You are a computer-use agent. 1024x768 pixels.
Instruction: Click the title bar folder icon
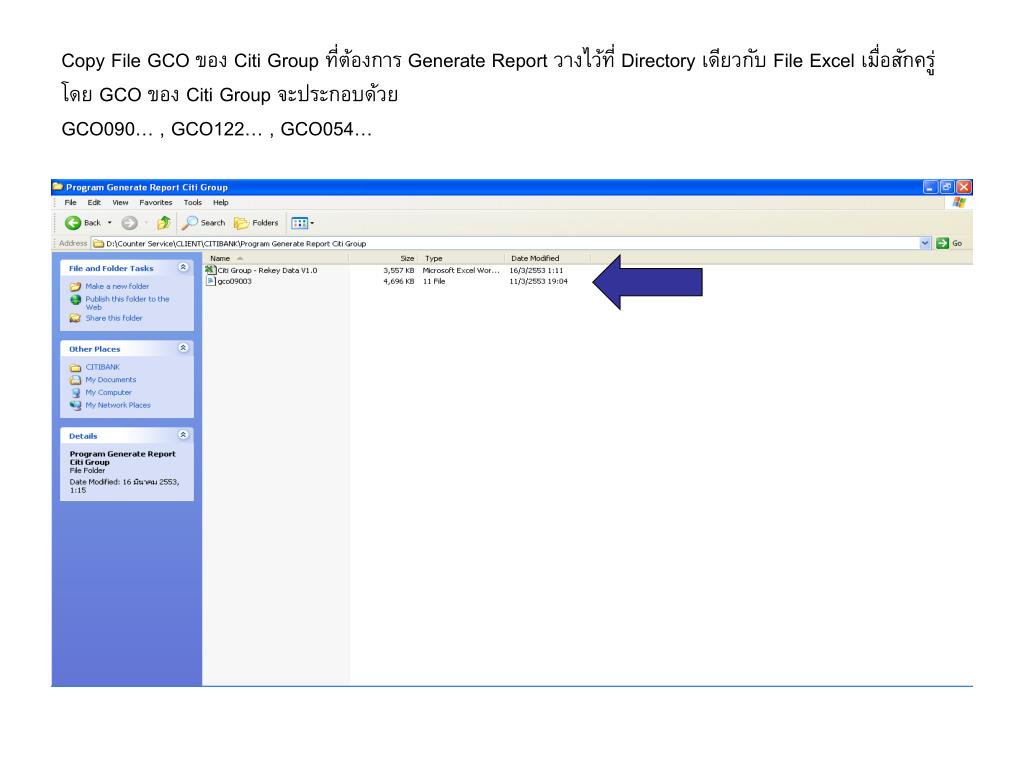[x=58, y=187]
